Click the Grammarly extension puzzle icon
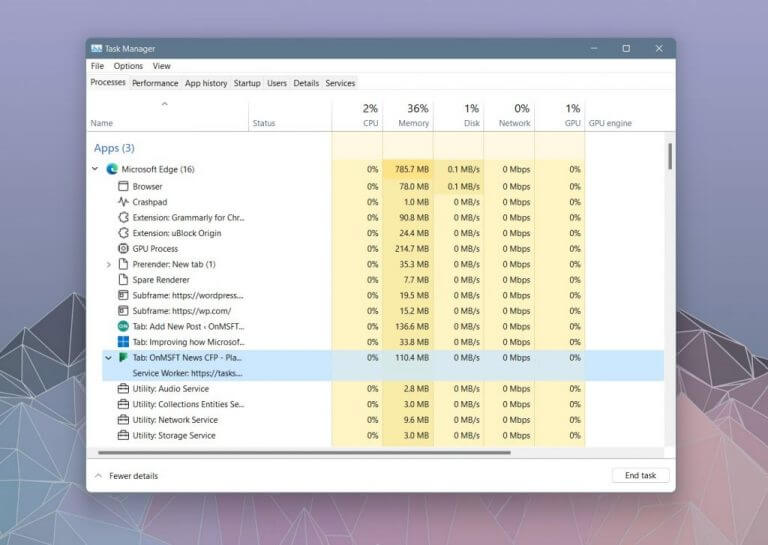The width and height of the screenshot is (768, 545). 123,217
